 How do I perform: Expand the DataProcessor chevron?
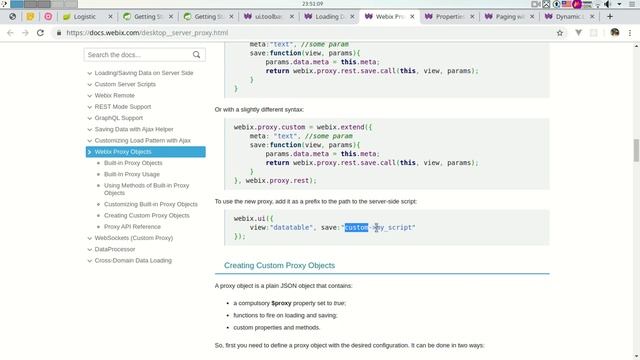(89, 249)
